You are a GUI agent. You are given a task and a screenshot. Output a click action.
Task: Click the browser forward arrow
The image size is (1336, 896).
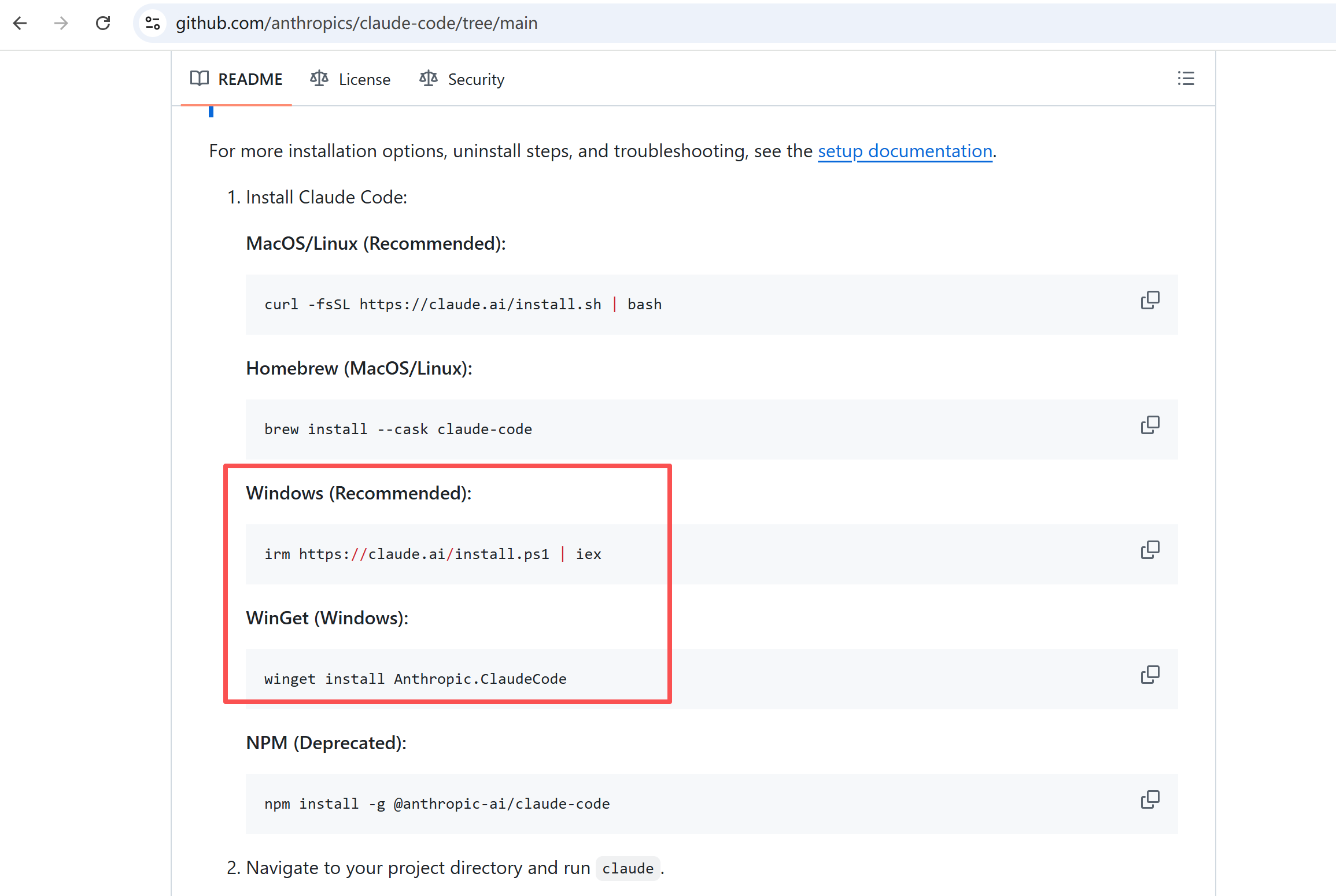61,23
